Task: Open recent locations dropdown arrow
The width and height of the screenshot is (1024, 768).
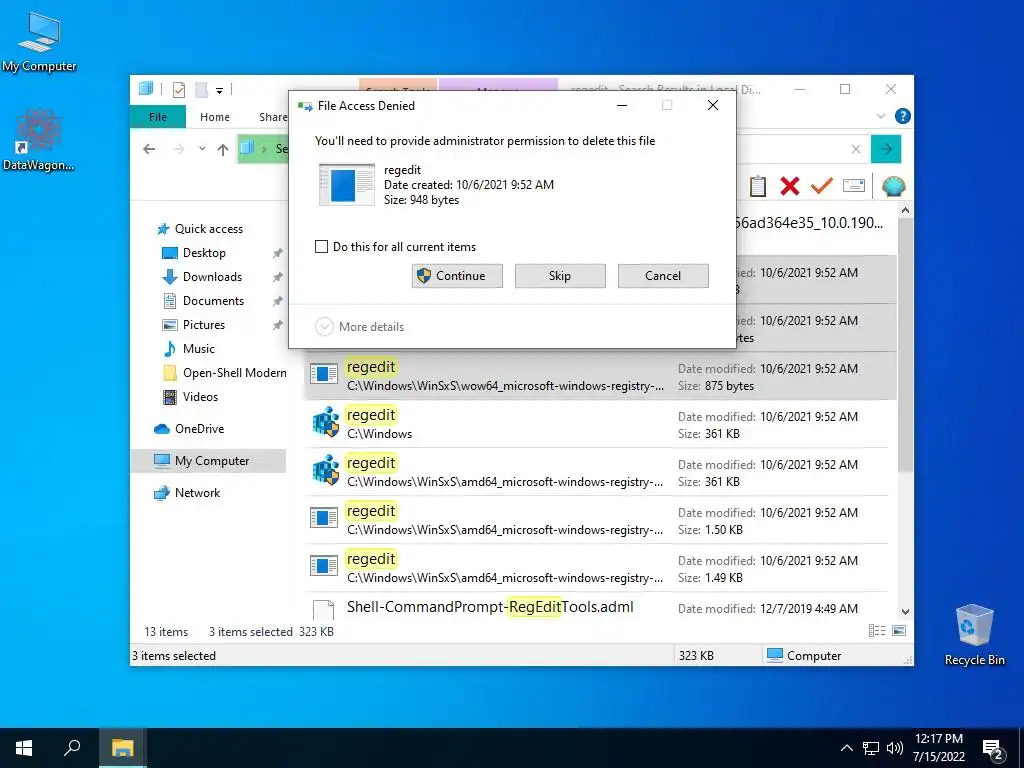Action: click(x=202, y=149)
